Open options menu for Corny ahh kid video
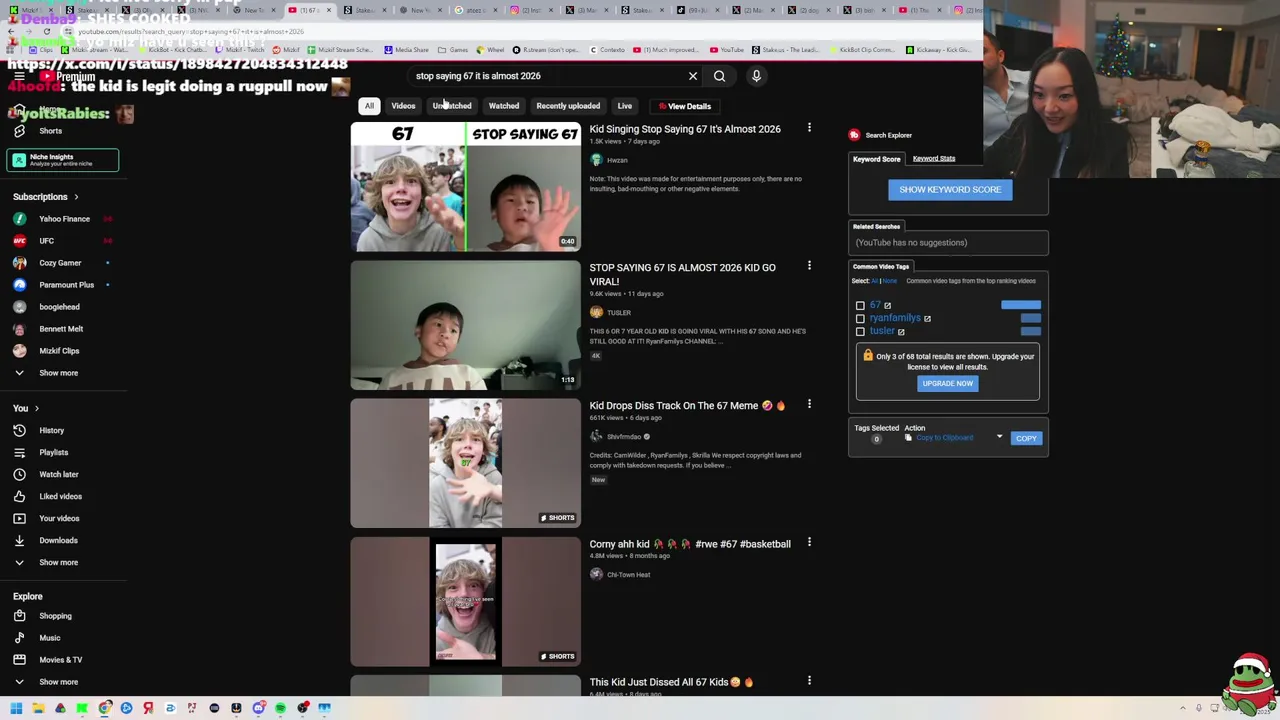Image resolution: width=1280 pixels, height=720 pixels. tap(809, 543)
